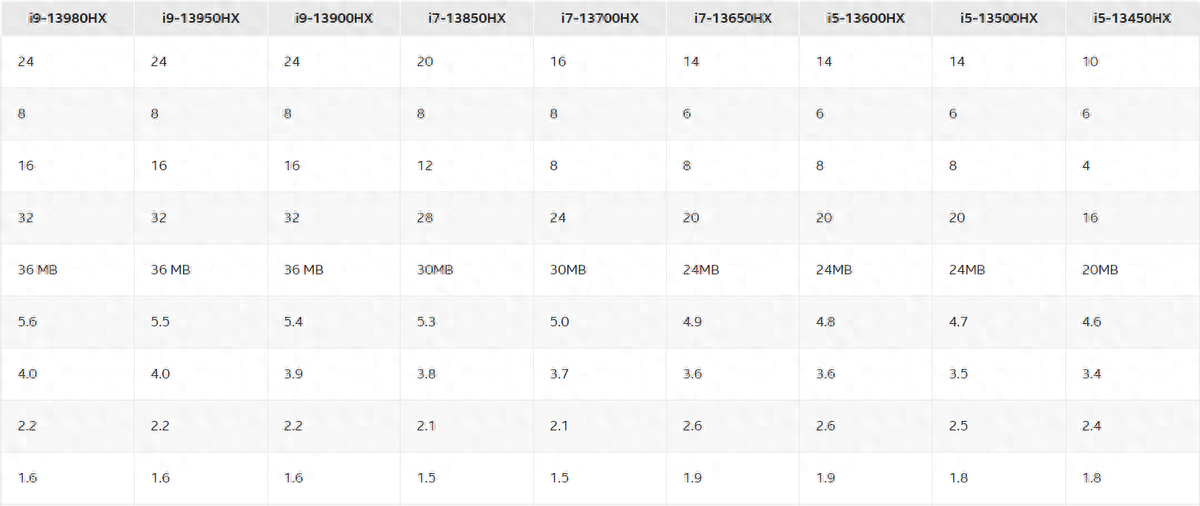This screenshot has width=1200, height=506.
Task: Click the i5-13600HX column header
Action: click(866, 19)
